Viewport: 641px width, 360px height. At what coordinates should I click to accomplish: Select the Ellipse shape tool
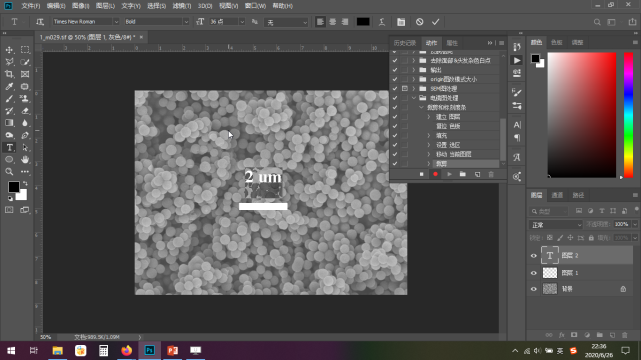point(9,159)
